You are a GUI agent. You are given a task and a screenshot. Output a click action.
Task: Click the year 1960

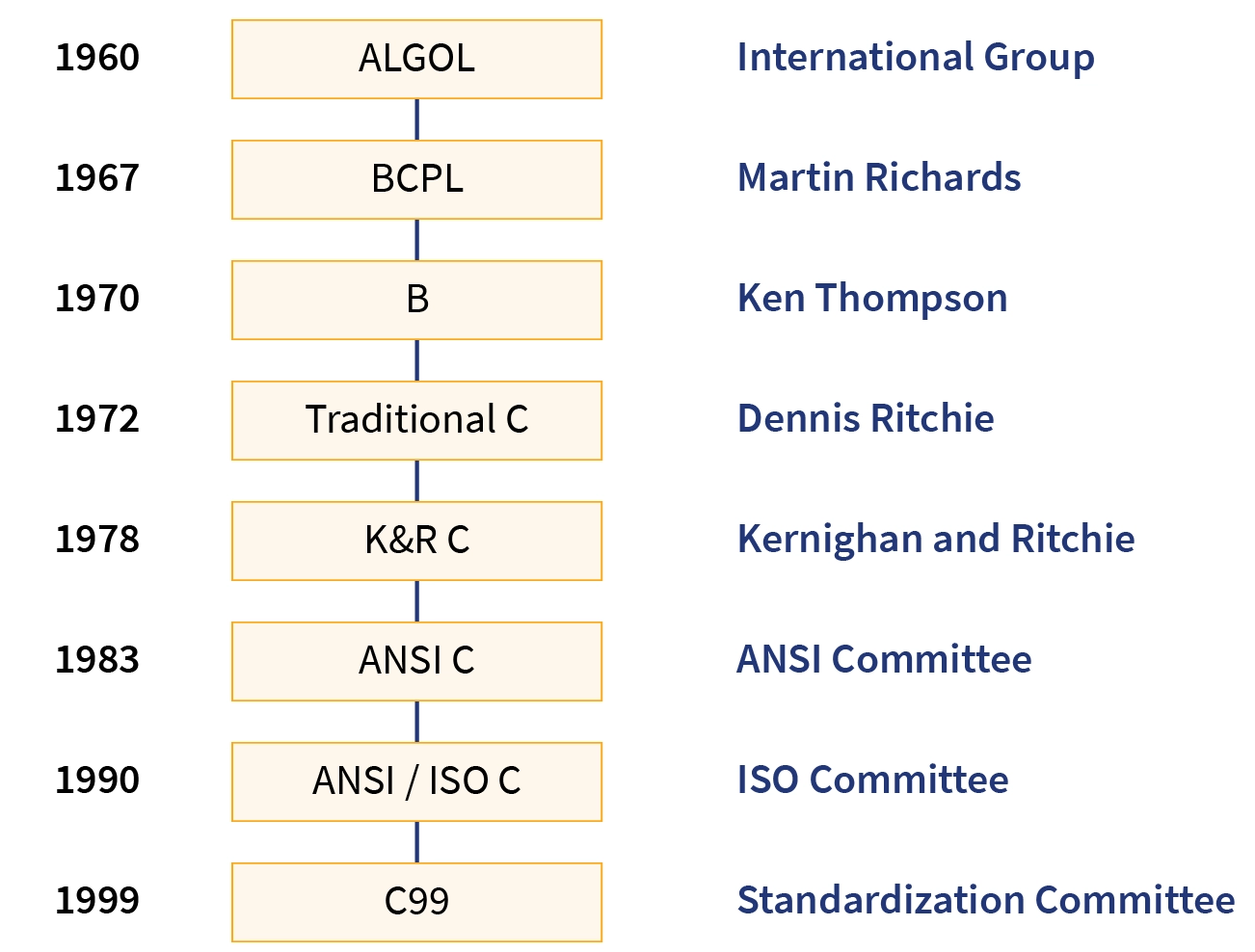pos(97,58)
